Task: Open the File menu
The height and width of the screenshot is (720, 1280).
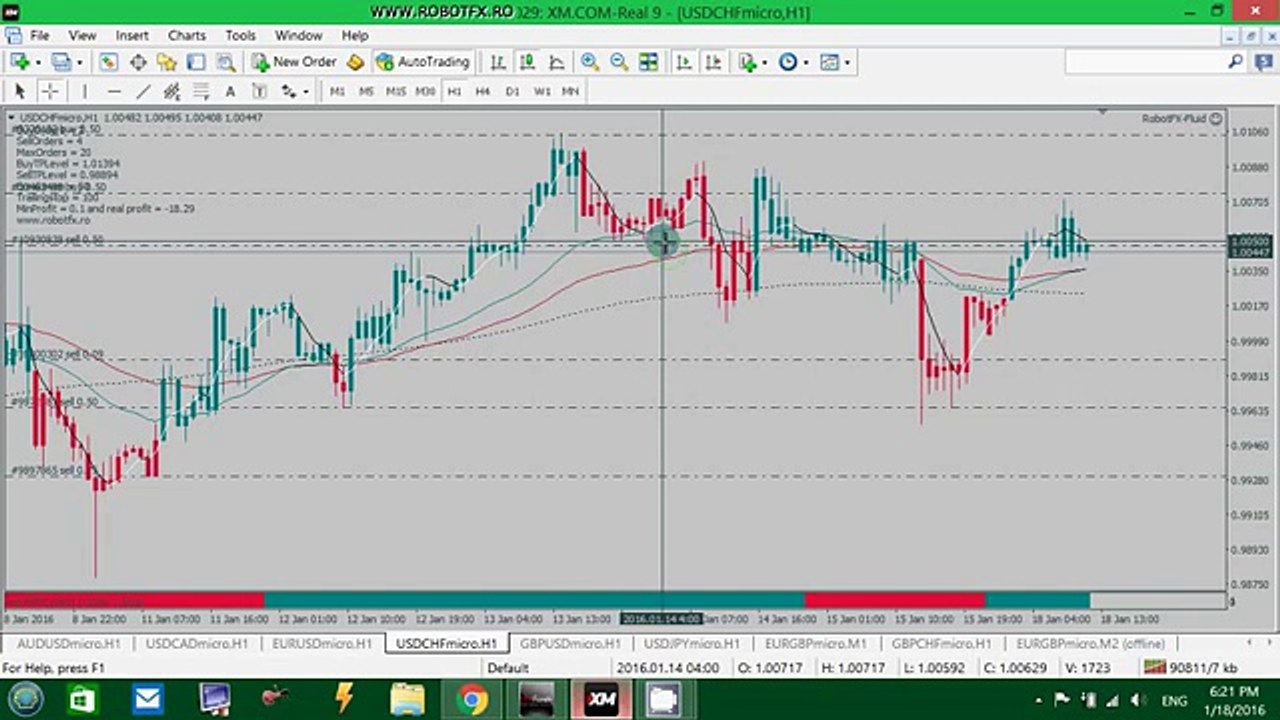Action: pos(40,35)
